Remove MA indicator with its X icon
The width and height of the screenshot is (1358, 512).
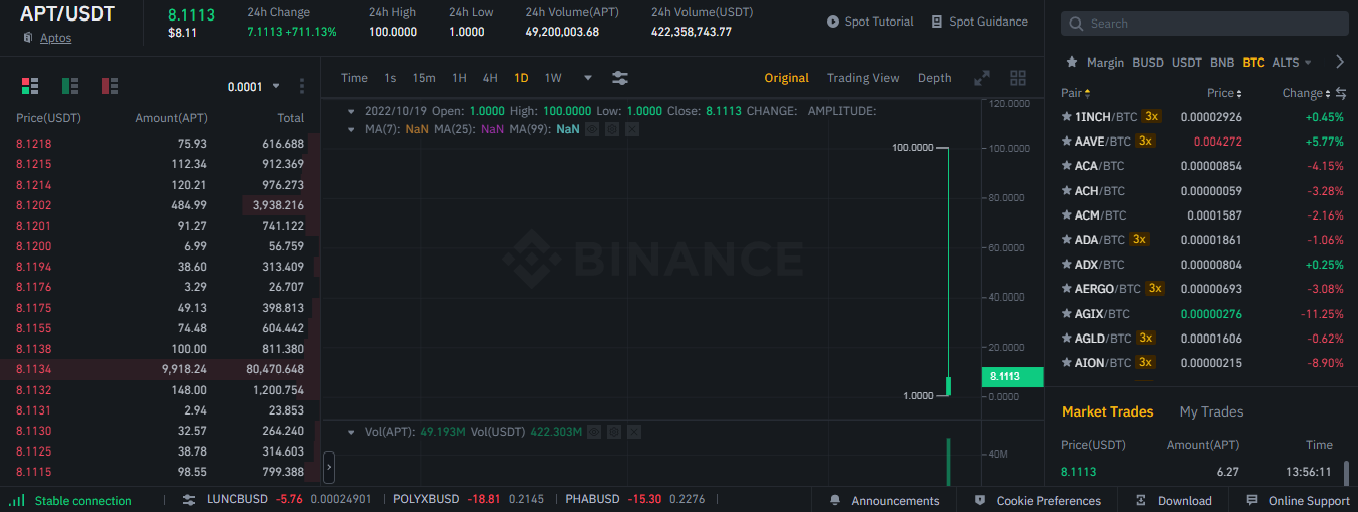pos(631,129)
